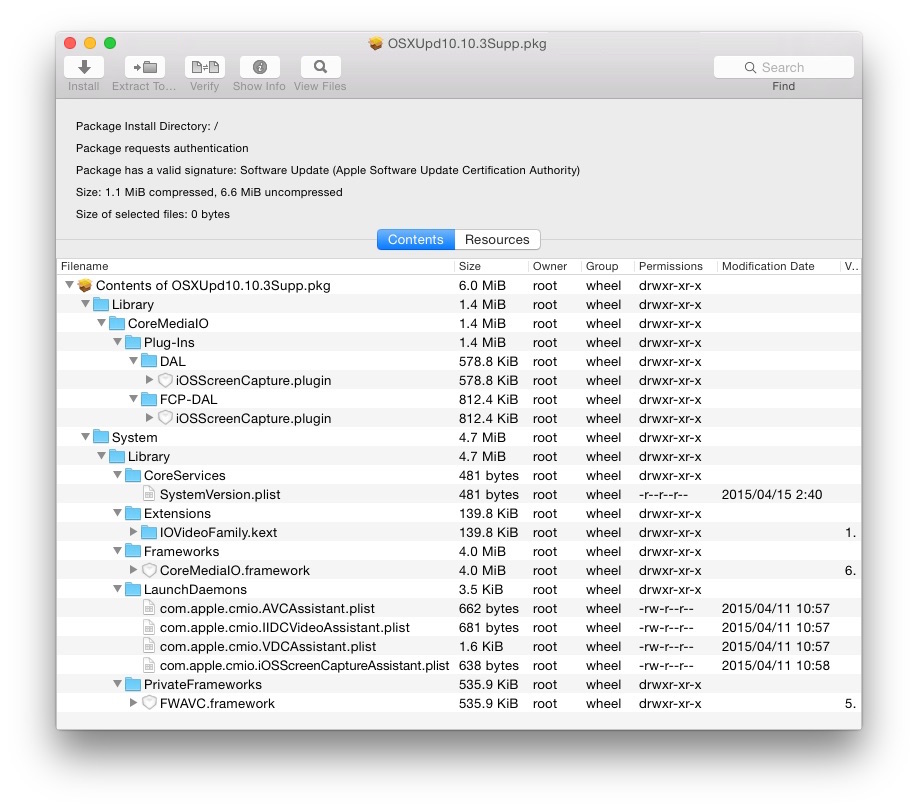Click the 812.4 KiB size of FCP-DAL

(488, 400)
